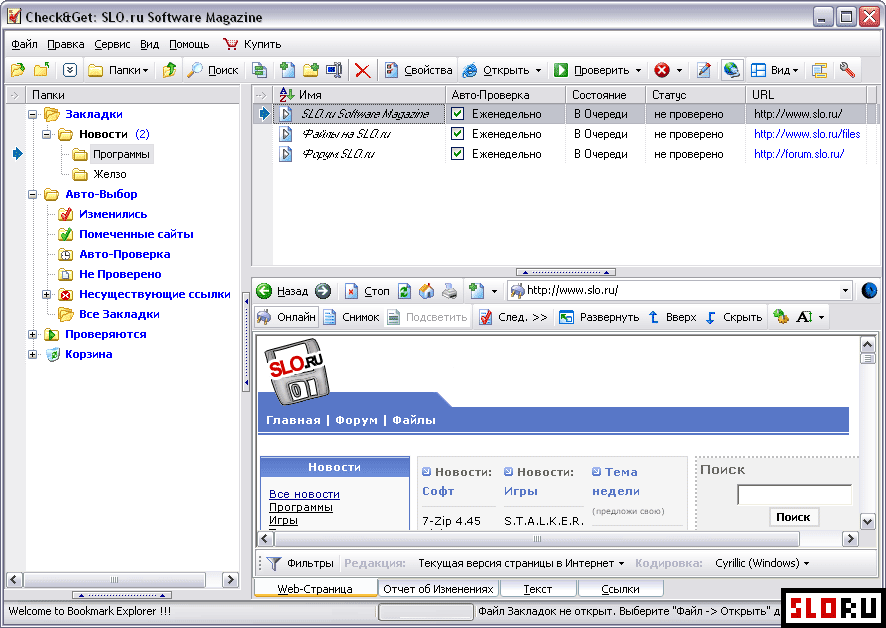Expand the Проверить dropdown arrow

(639, 71)
